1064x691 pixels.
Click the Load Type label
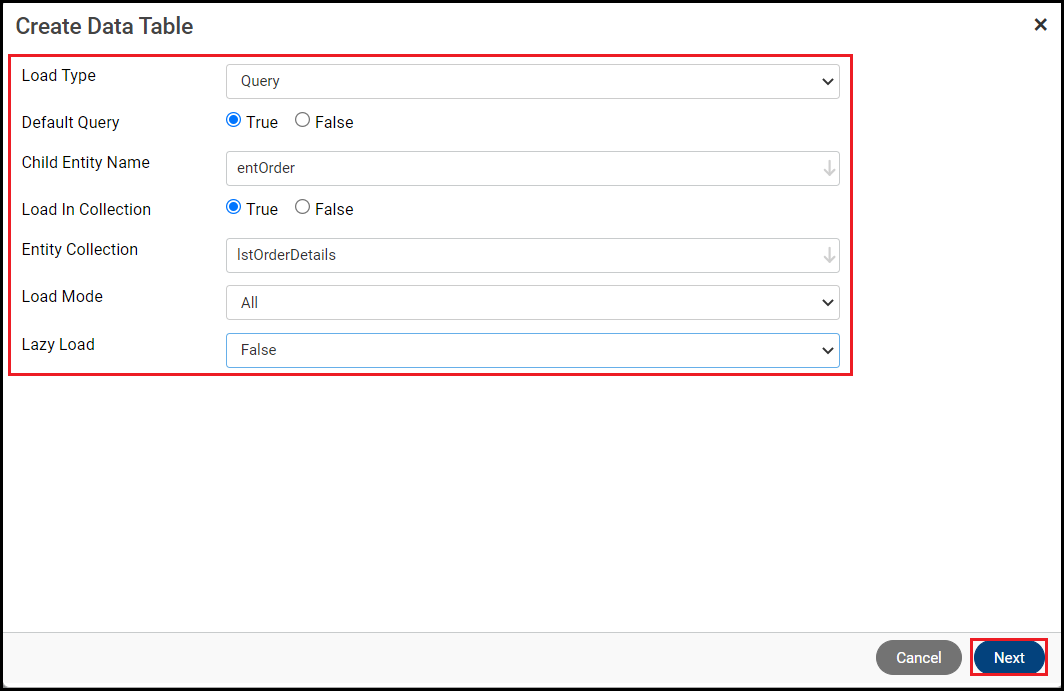click(x=59, y=76)
